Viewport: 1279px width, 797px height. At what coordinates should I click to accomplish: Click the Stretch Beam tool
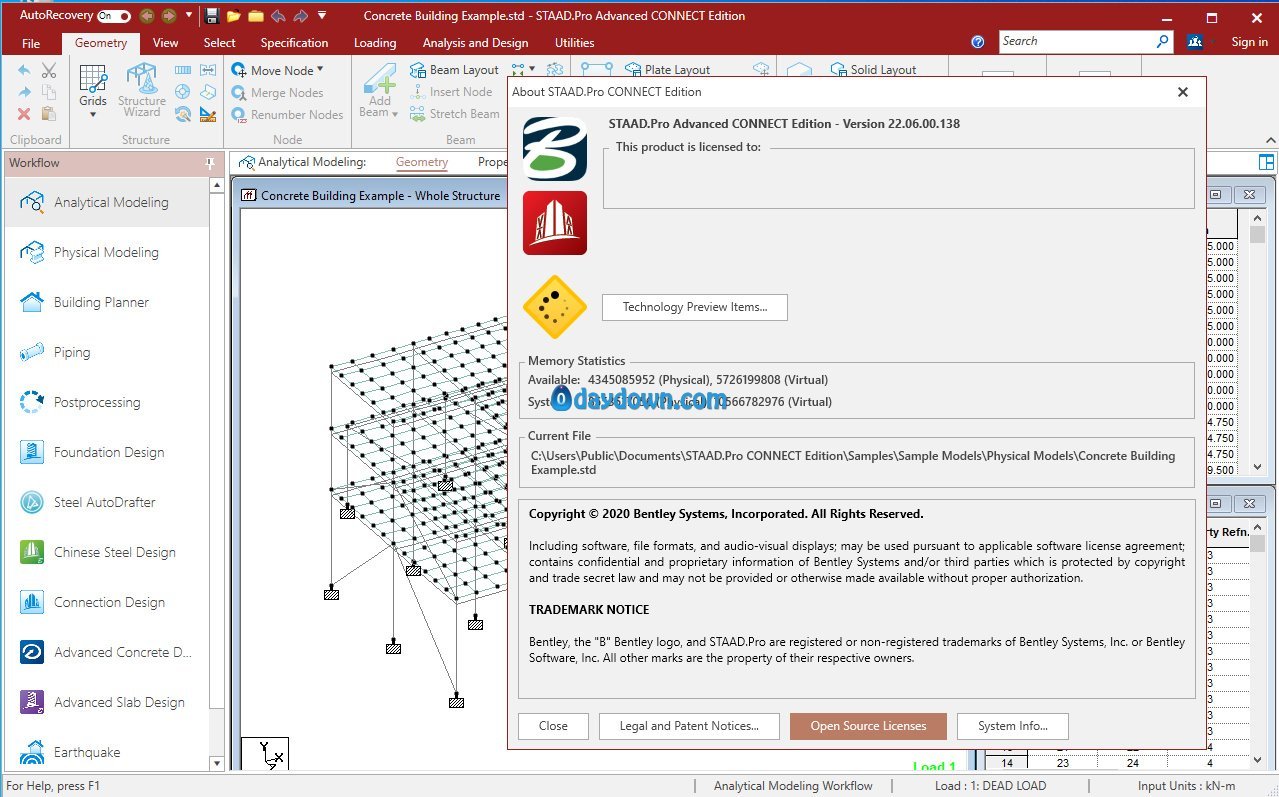coord(454,114)
